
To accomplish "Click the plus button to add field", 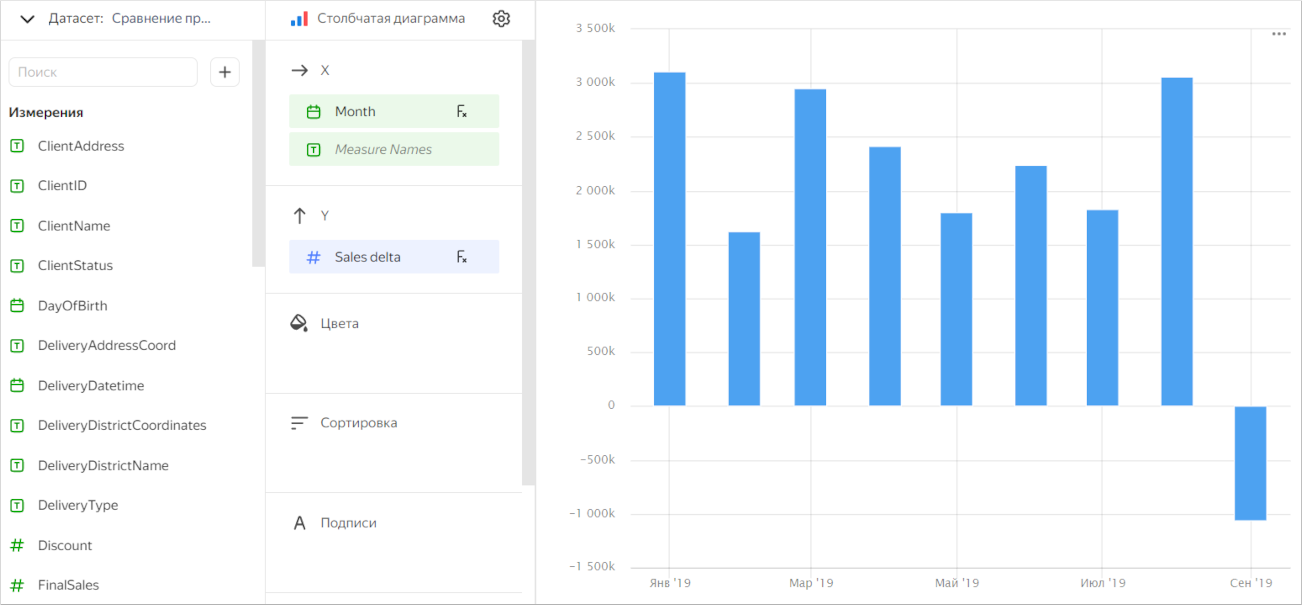I will pyautogui.click(x=225, y=72).
